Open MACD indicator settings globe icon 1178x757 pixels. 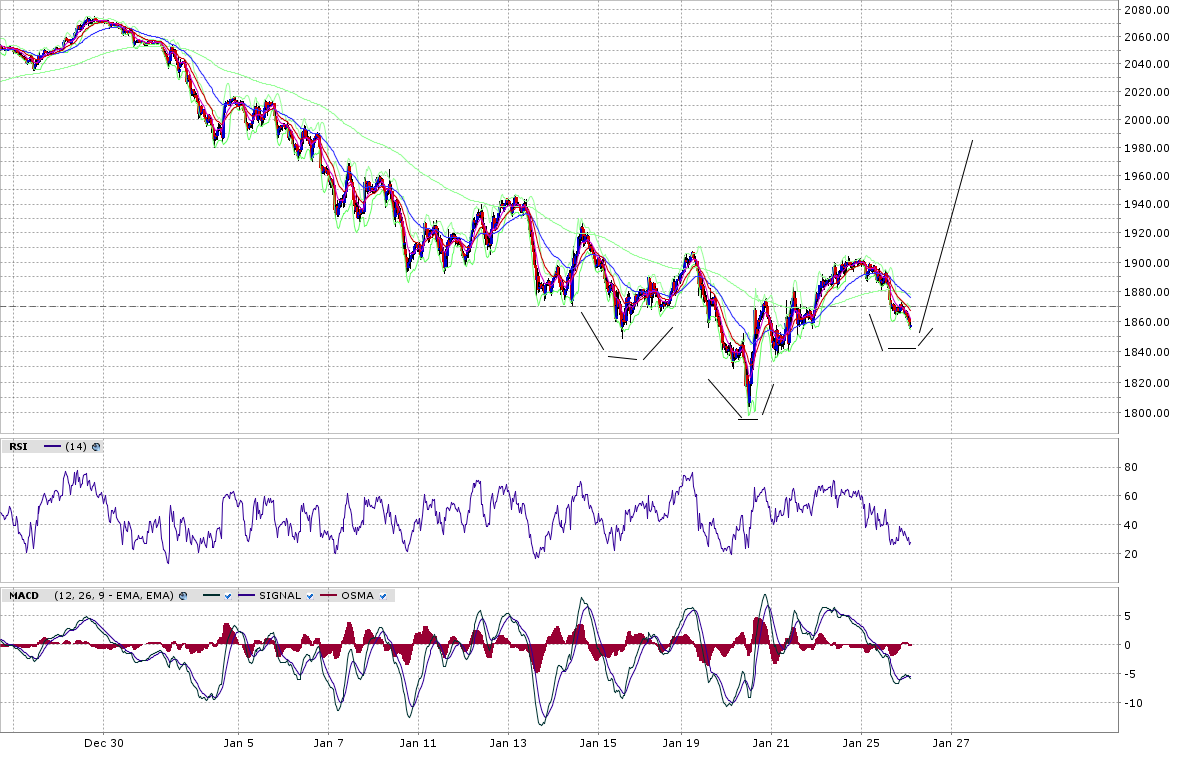pyautogui.click(x=183, y=596)
